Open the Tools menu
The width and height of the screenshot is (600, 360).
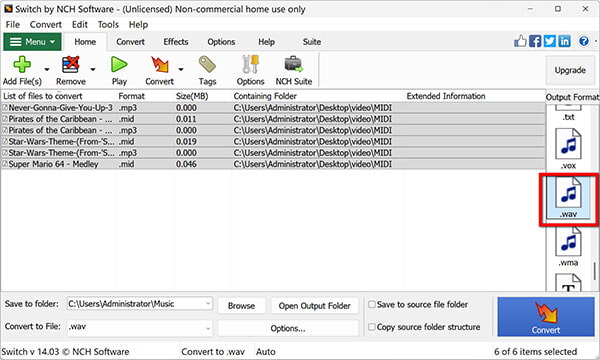tap(108, 24)
